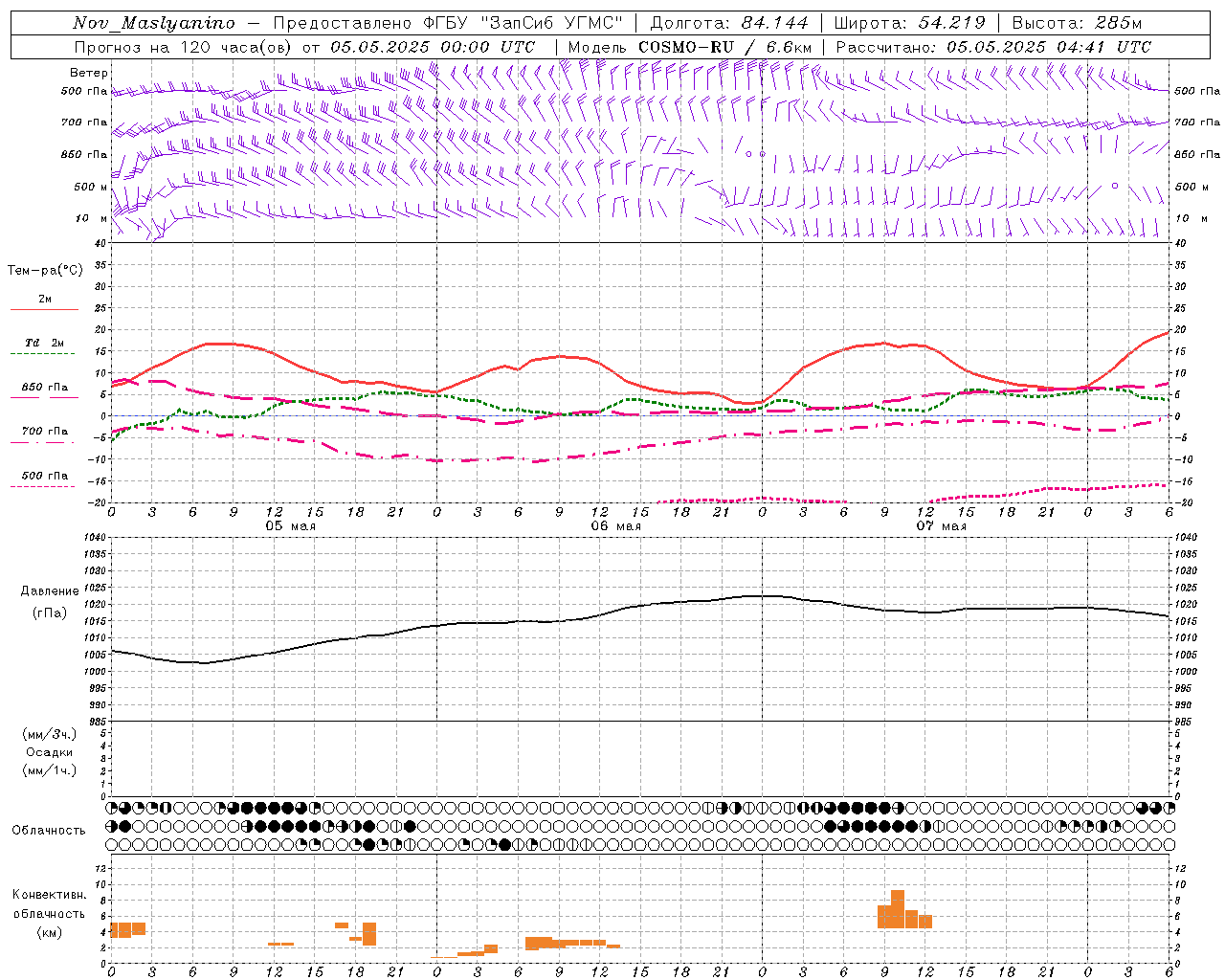Viewport: 1225px width, 980px height.
Task: Click the tallest orange convective cloud bar
Action: [898, 909]
